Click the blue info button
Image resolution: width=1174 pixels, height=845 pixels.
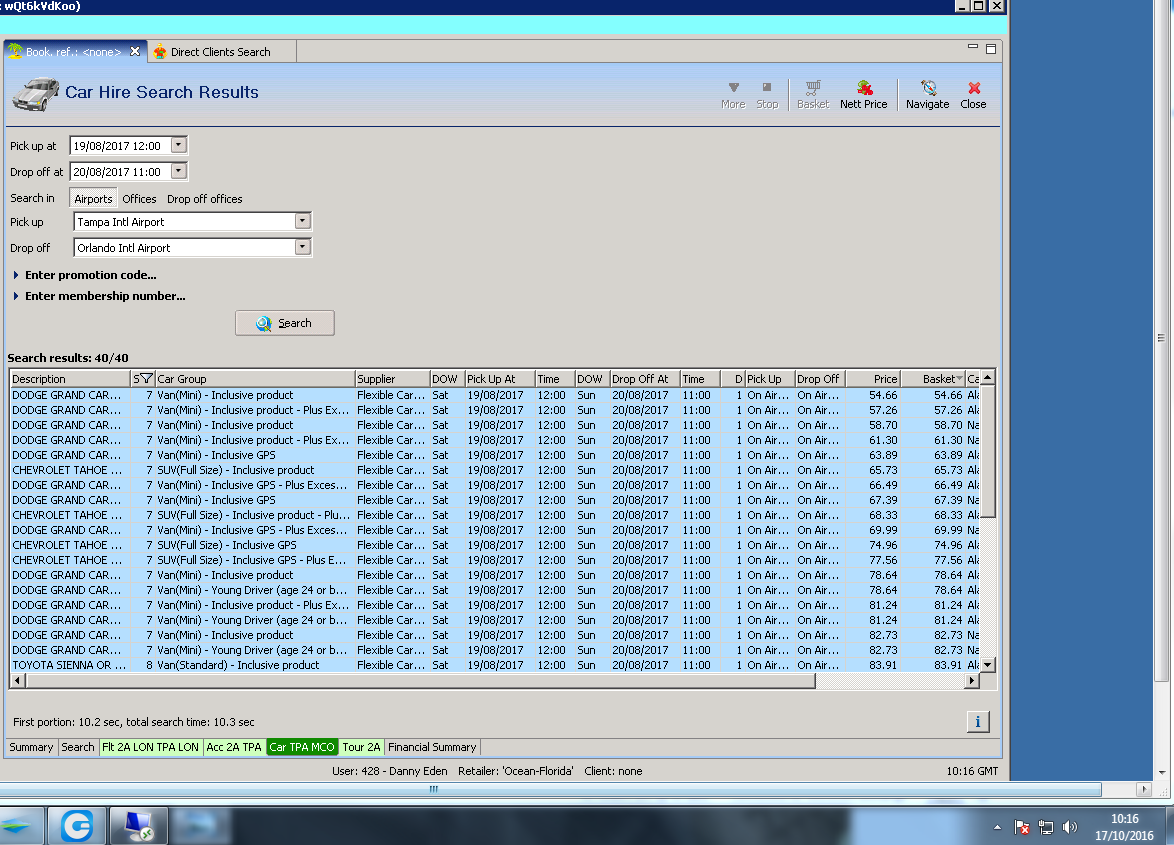pos(978,722)
